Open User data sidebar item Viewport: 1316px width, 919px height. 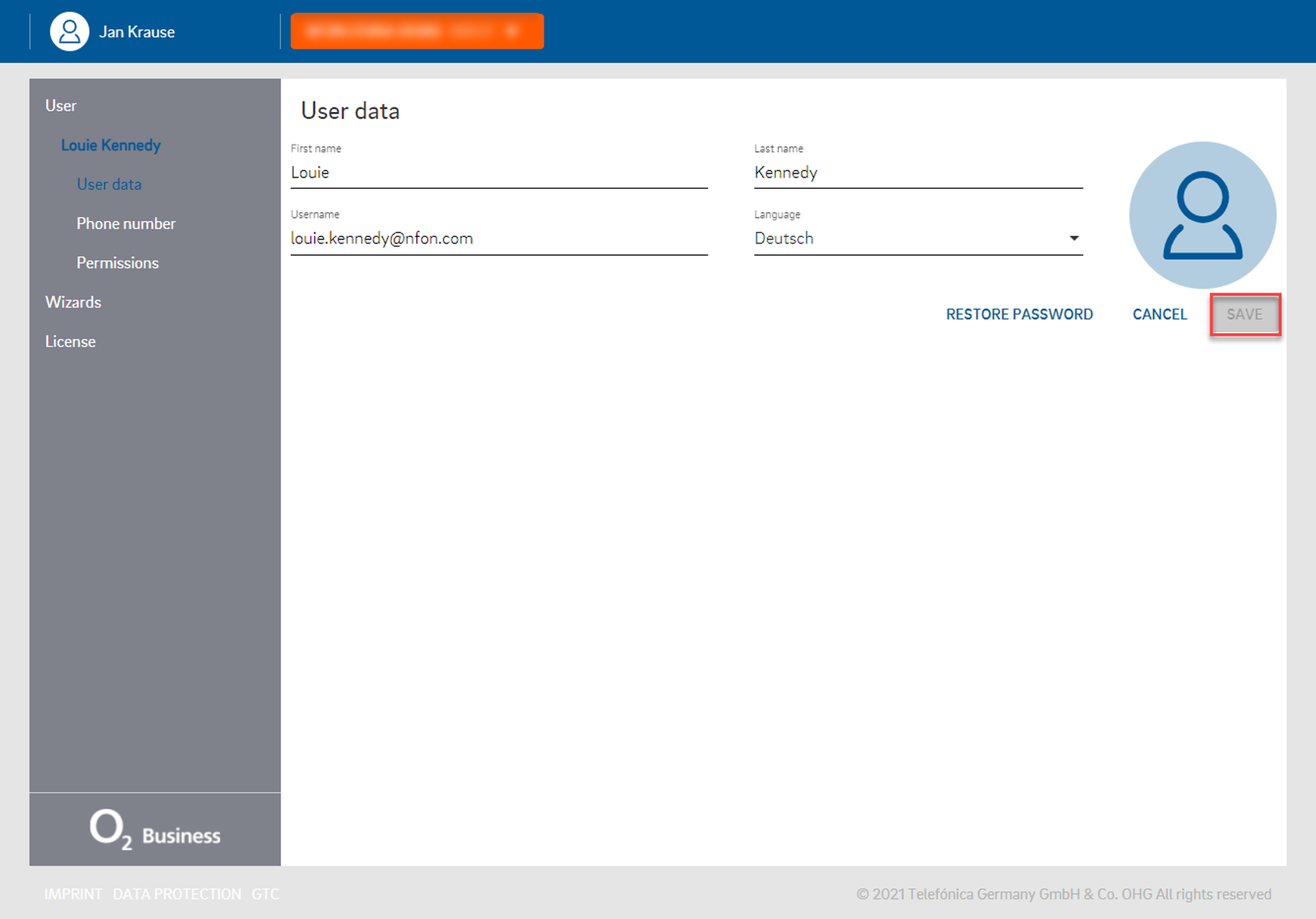pos(109,184)
